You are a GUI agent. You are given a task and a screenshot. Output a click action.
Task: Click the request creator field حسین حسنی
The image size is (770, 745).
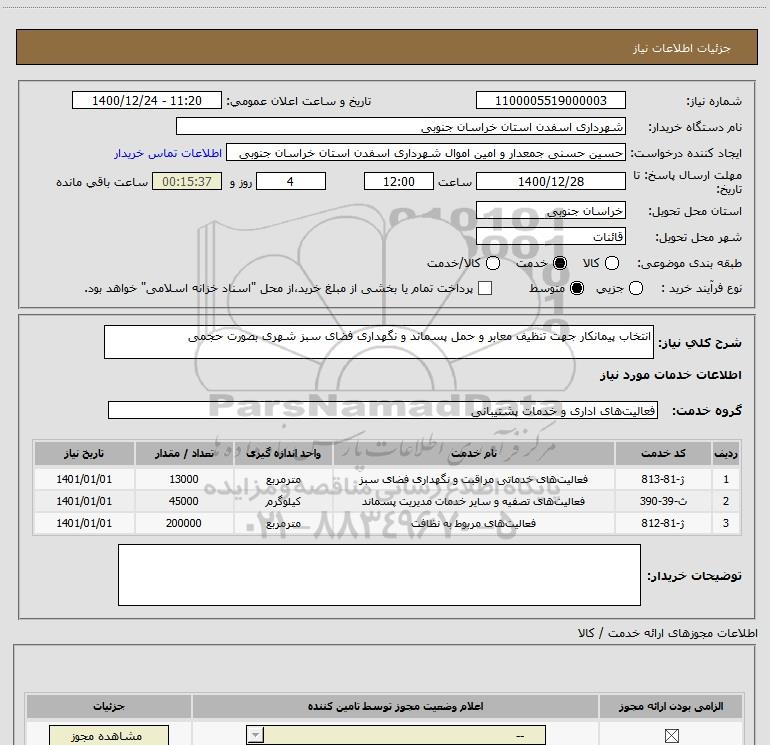(x=426, y=153)
